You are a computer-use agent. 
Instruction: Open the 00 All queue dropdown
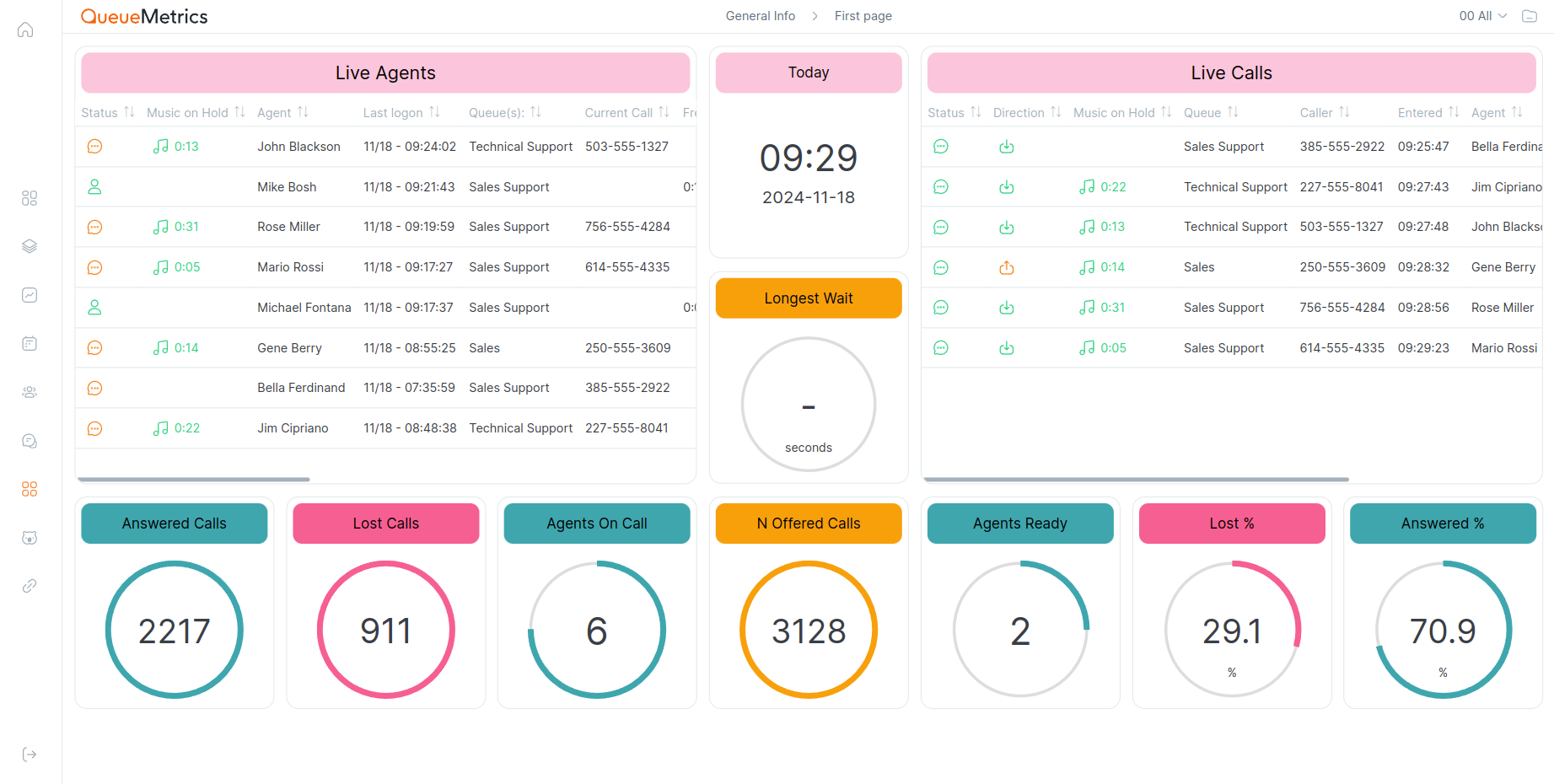pos(1483,16)
